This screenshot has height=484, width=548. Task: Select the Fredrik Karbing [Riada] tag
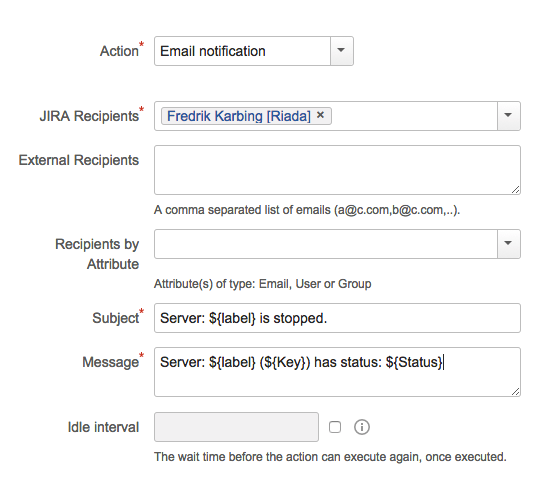246,116
